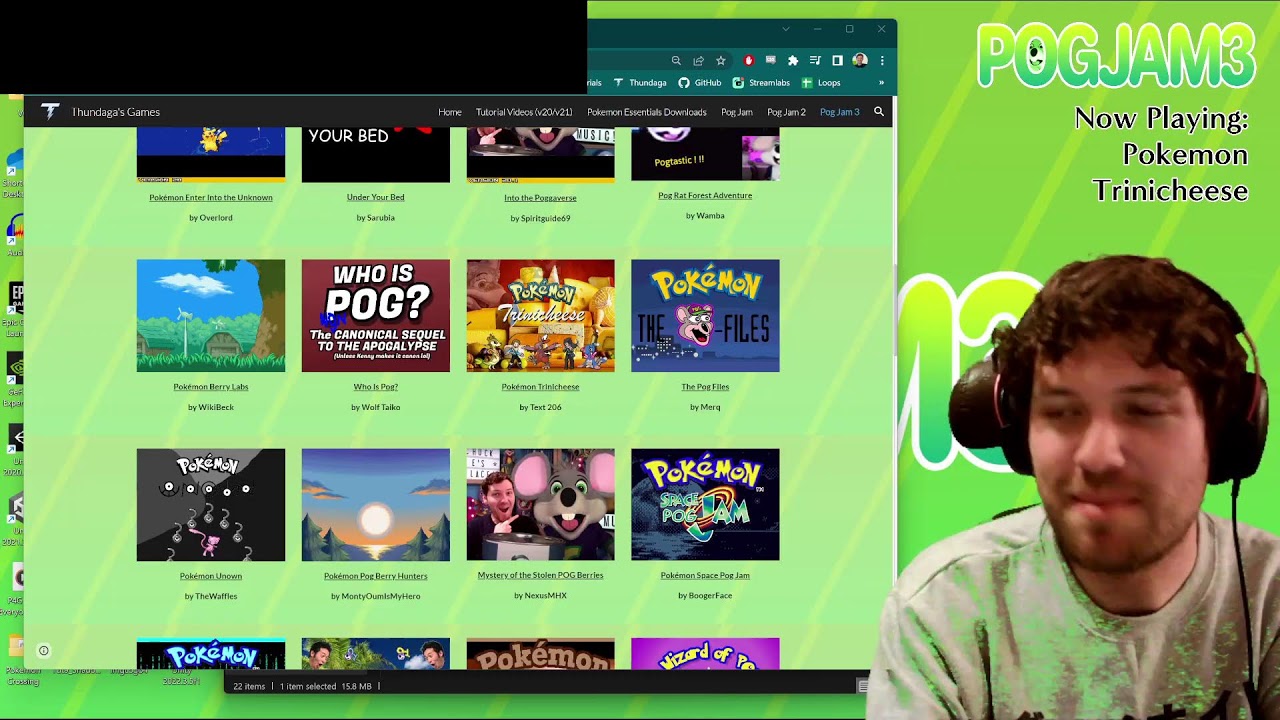1280x720 pixels.
Task: Open the profile avatar in Chrome
Action: pyautogui.click(x=859, y=61)
